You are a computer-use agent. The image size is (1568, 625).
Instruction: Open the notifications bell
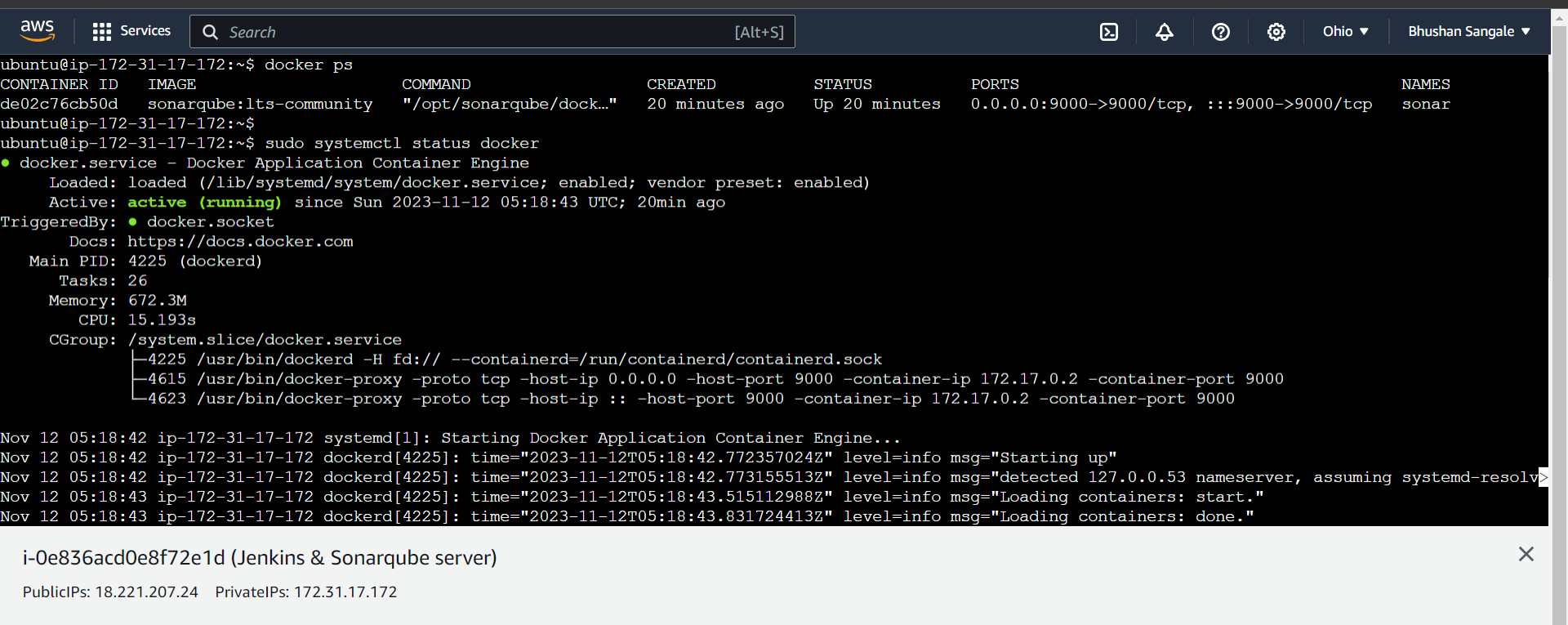[x=1165, y=32]
